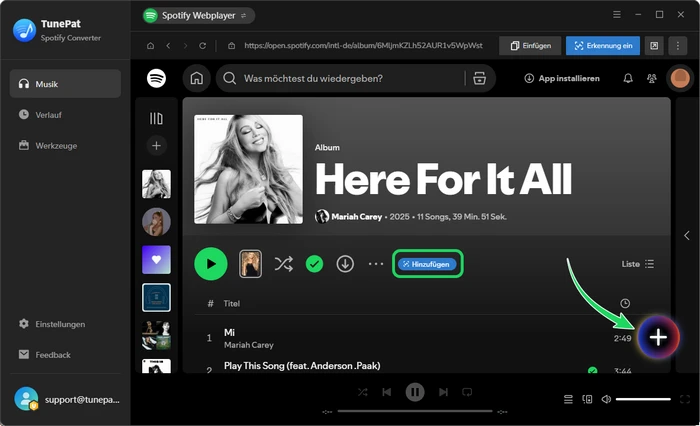Expand the Spotify library panel
Image resolution: width=700 pixels, height=426 pixels.
pos(156,118)
